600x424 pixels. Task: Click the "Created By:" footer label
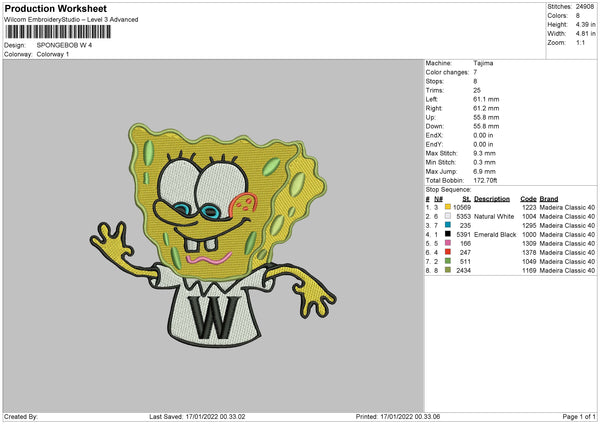21,416
